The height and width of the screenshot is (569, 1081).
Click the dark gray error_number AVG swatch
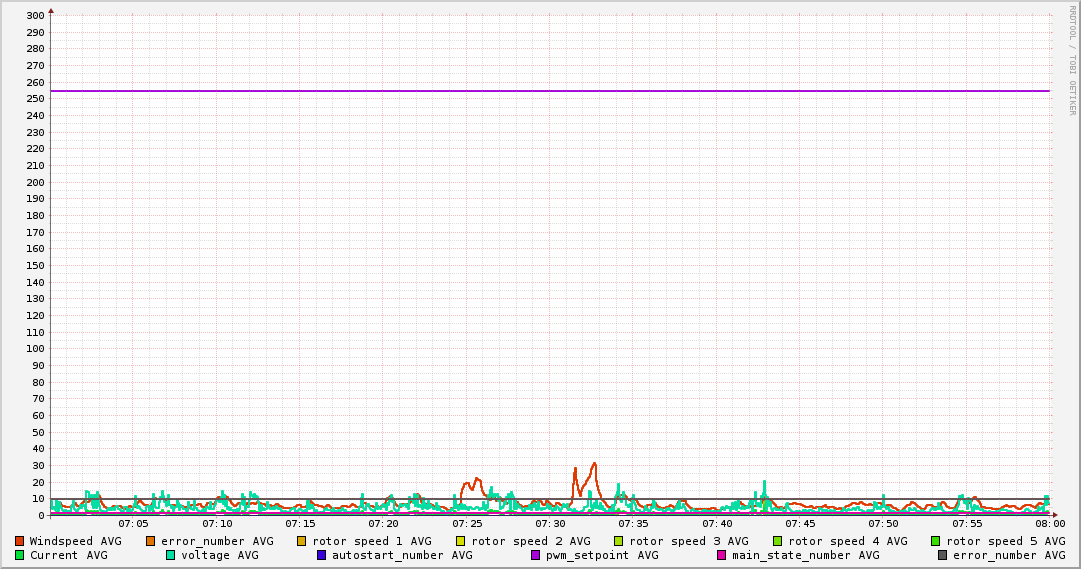(942, 555)
